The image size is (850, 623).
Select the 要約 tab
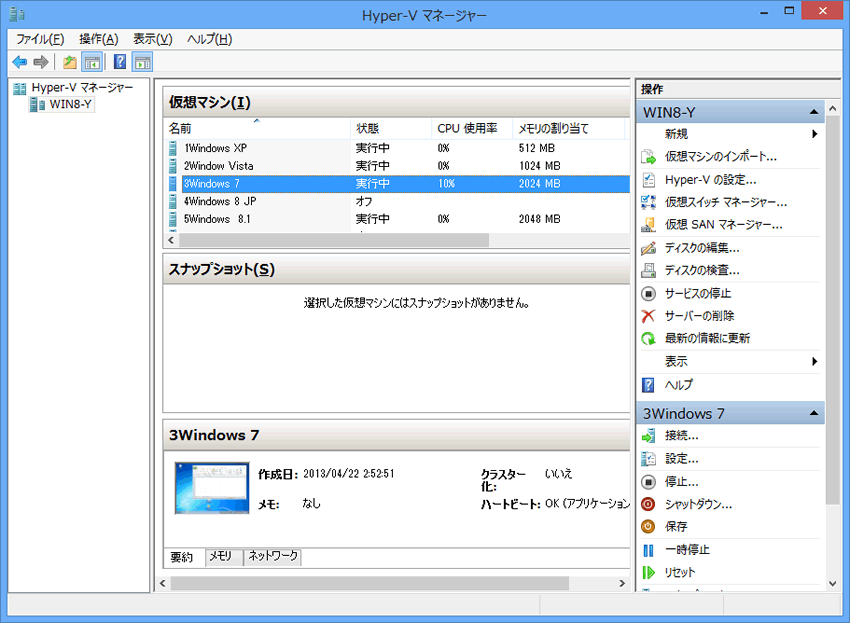[182, 557]
